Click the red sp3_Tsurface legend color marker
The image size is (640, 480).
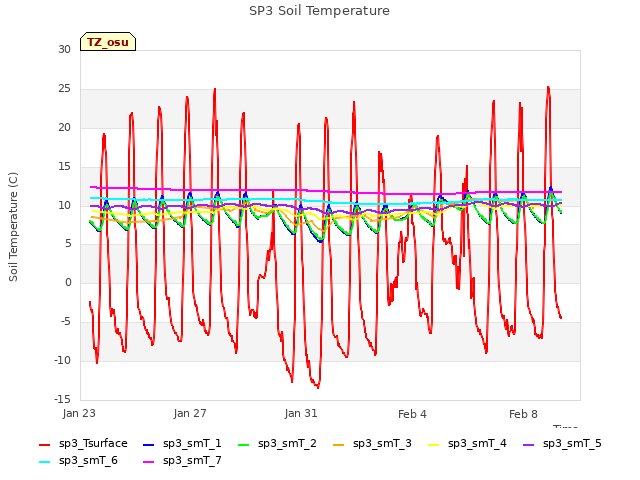(44, 444)
